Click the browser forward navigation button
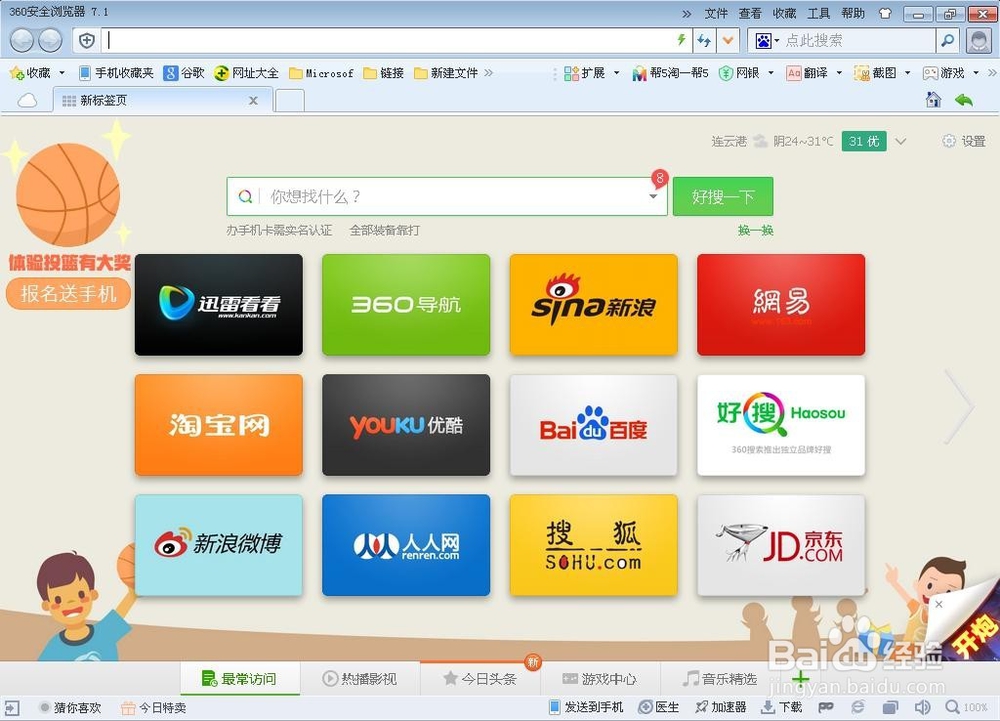The image size is (1000, 721). pyautogui.click(x=50, y=41)
